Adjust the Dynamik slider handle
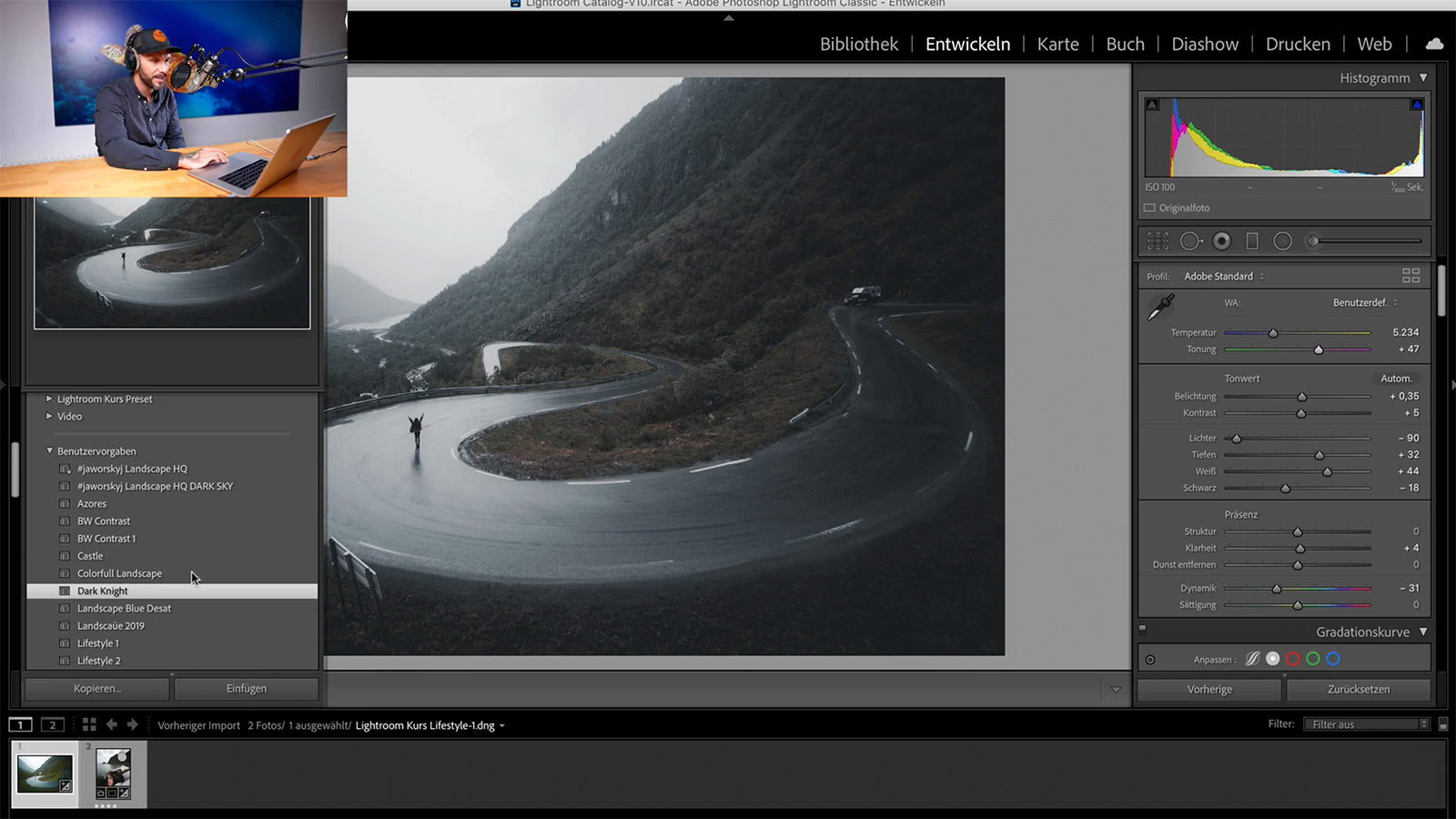Screen dimensions: 1456x819 [x=1277, y=589]
